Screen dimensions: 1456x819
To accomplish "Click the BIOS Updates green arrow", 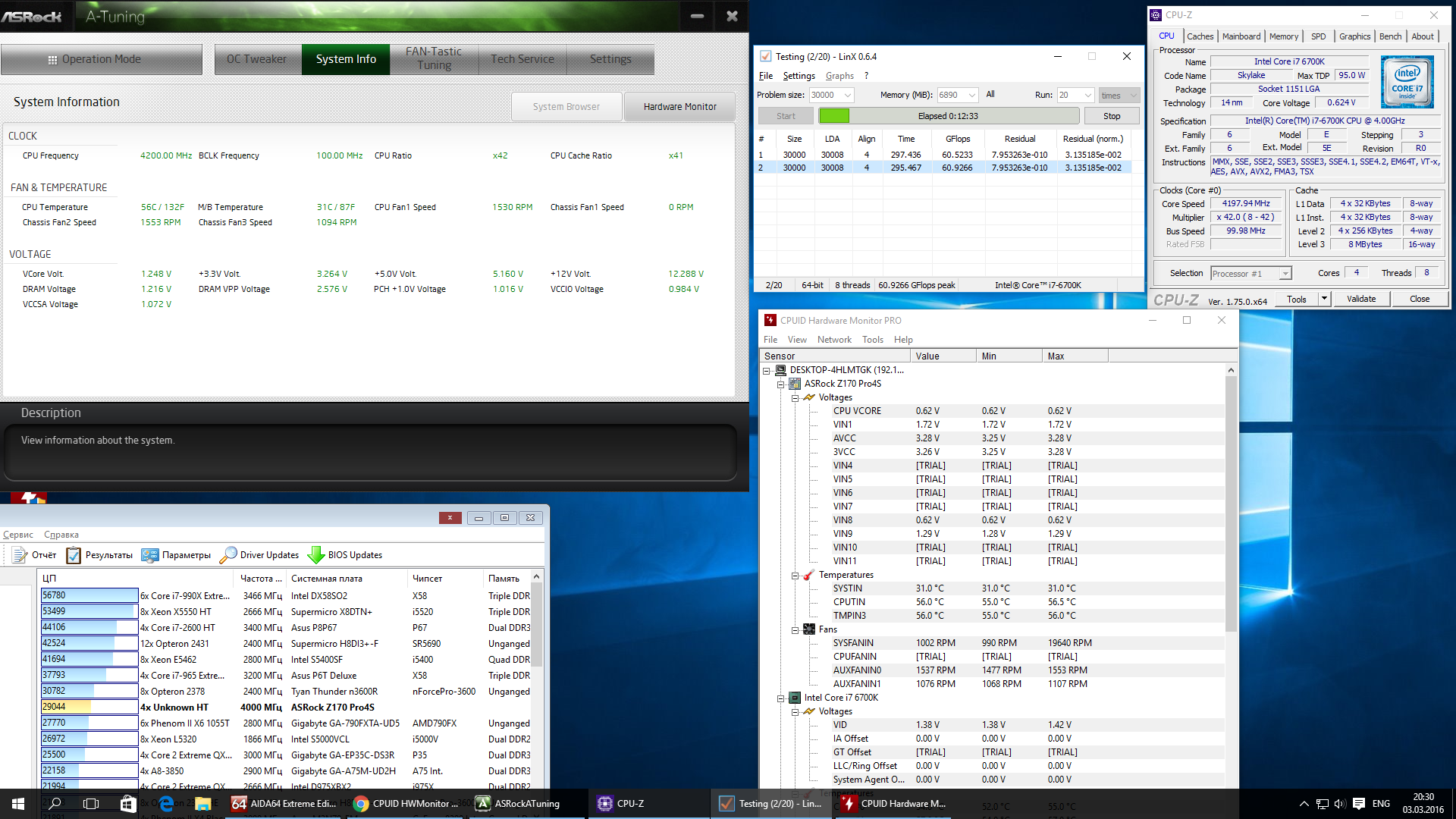I will (x=315, y=555).
